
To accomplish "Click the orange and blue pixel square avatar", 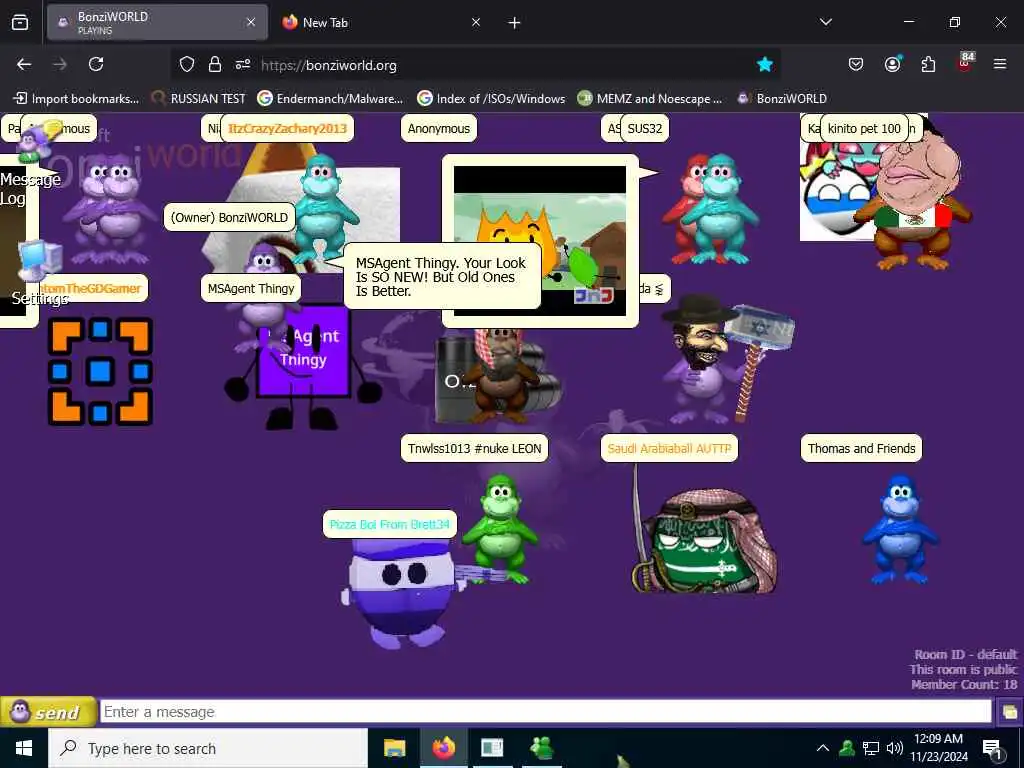I will coord(100,371).
